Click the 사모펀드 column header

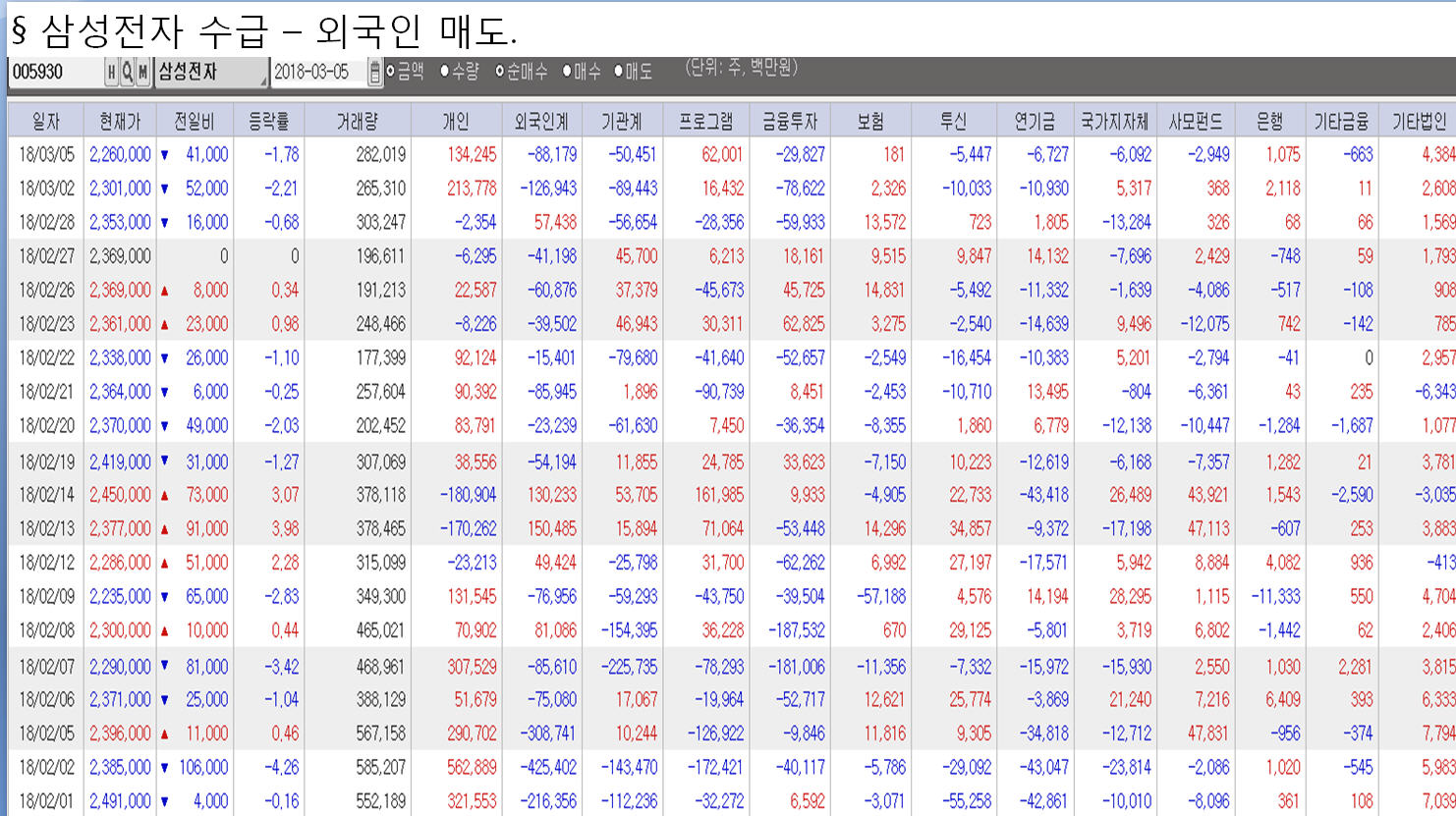coord(1196,121)
